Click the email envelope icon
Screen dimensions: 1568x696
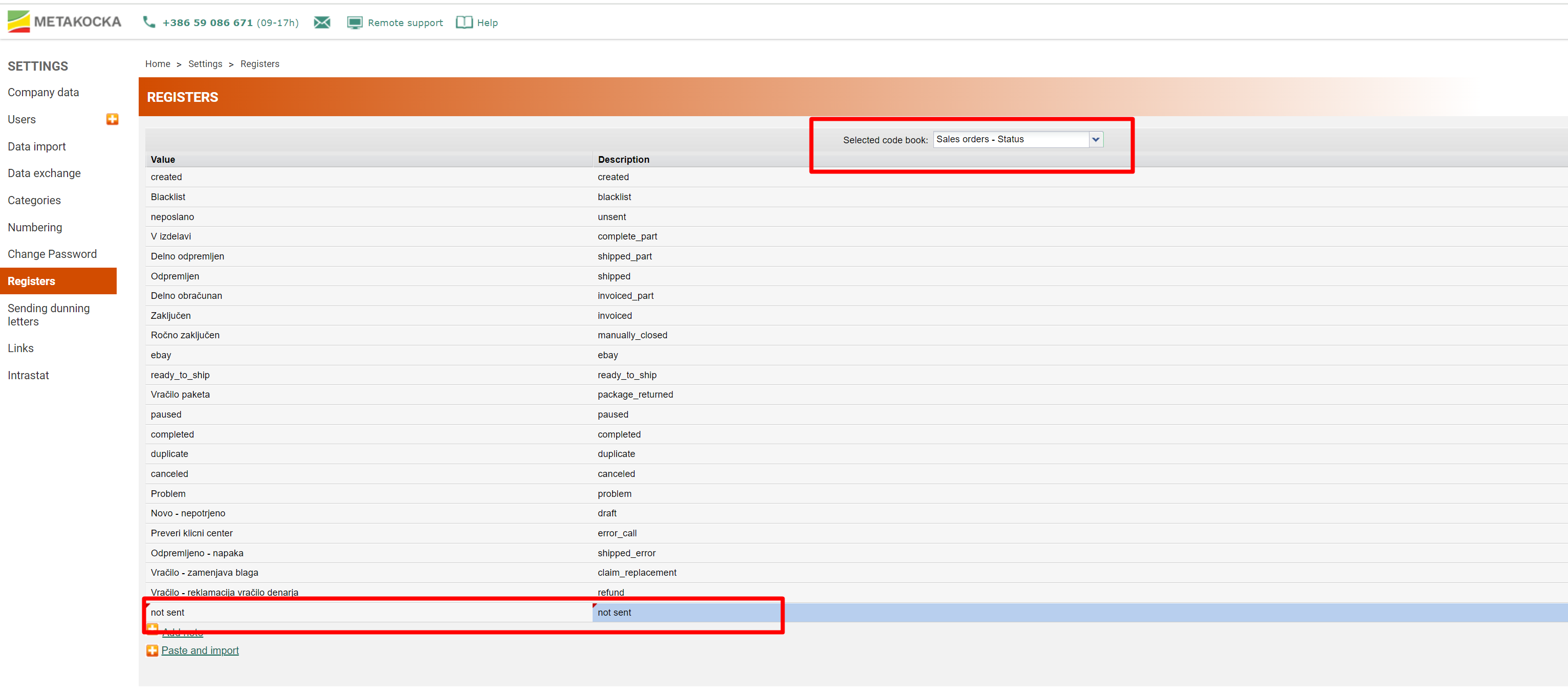pyautogui.click(x=322, y=23)
